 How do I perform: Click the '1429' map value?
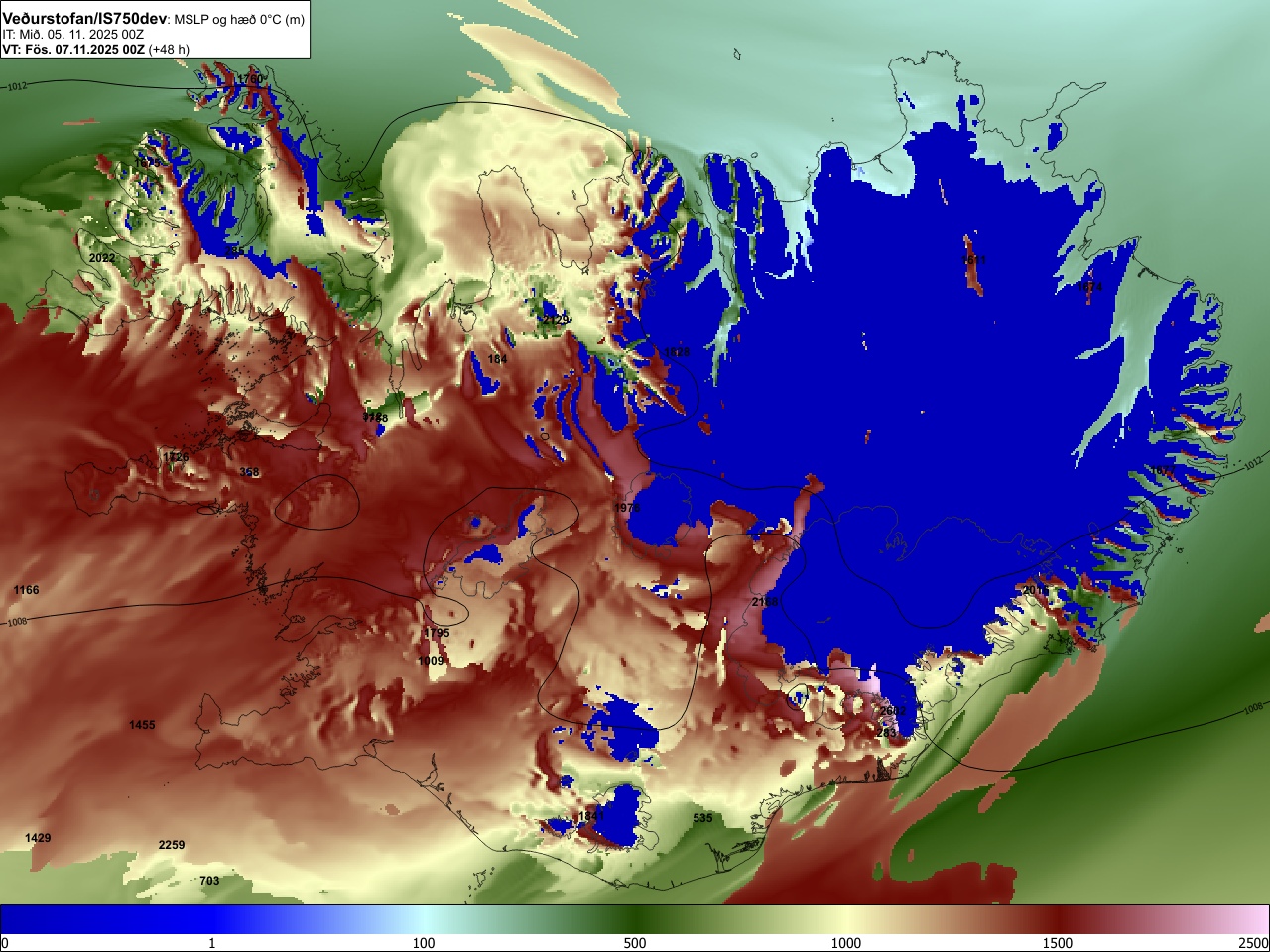point(38,838)
